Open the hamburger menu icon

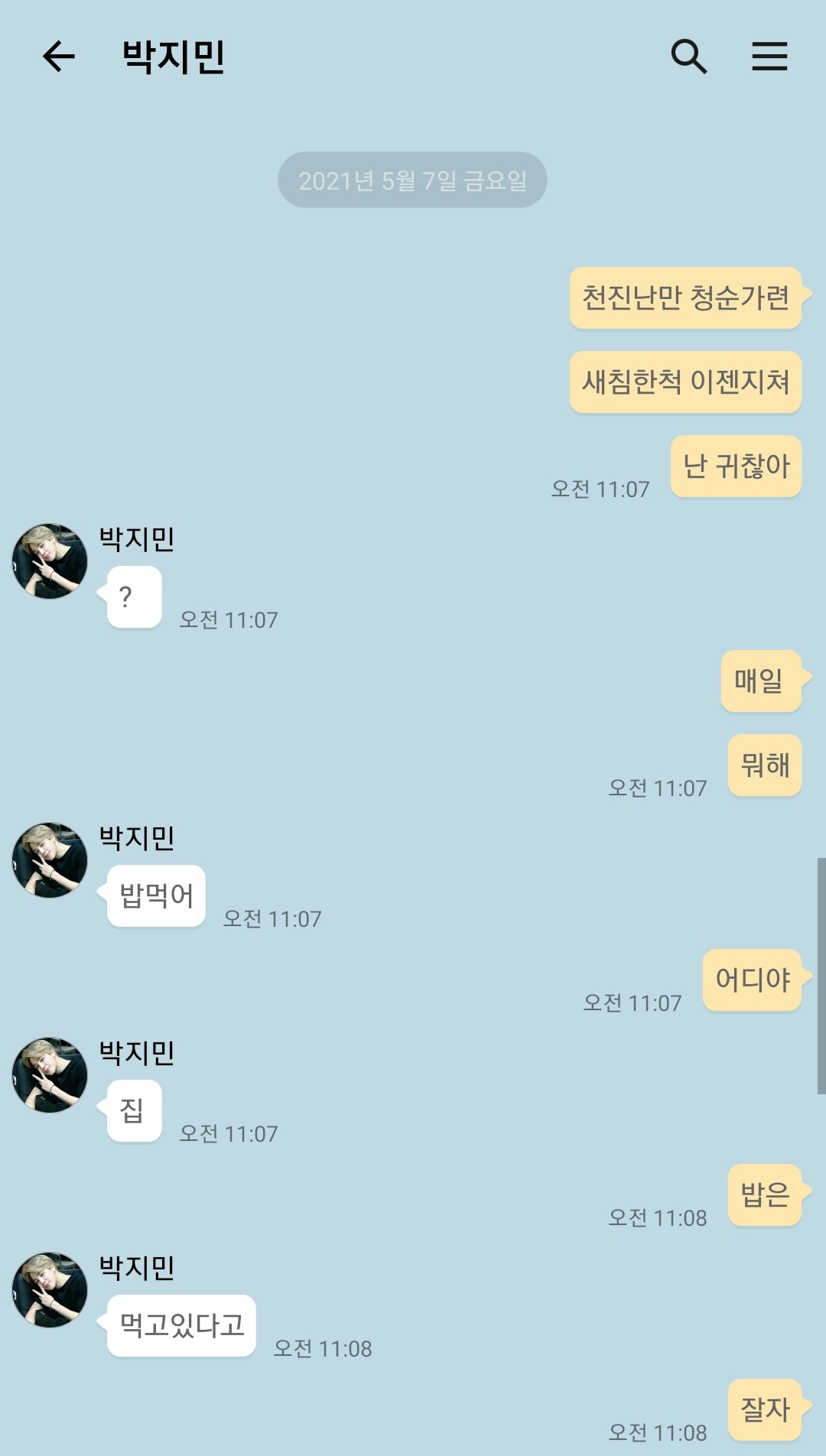769,57
